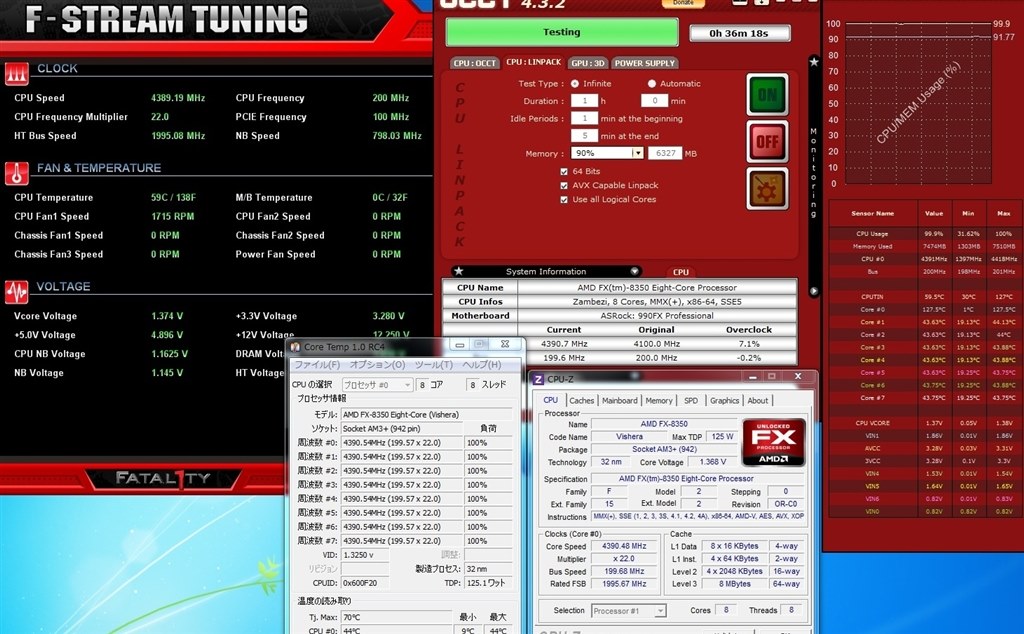
Task: Switch to the POWER SUPPLY tab
Action: point(645,63)
